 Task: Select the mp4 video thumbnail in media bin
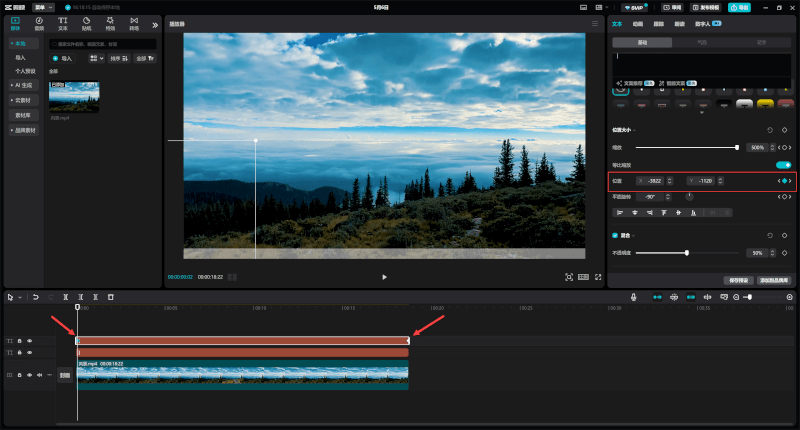74,96
